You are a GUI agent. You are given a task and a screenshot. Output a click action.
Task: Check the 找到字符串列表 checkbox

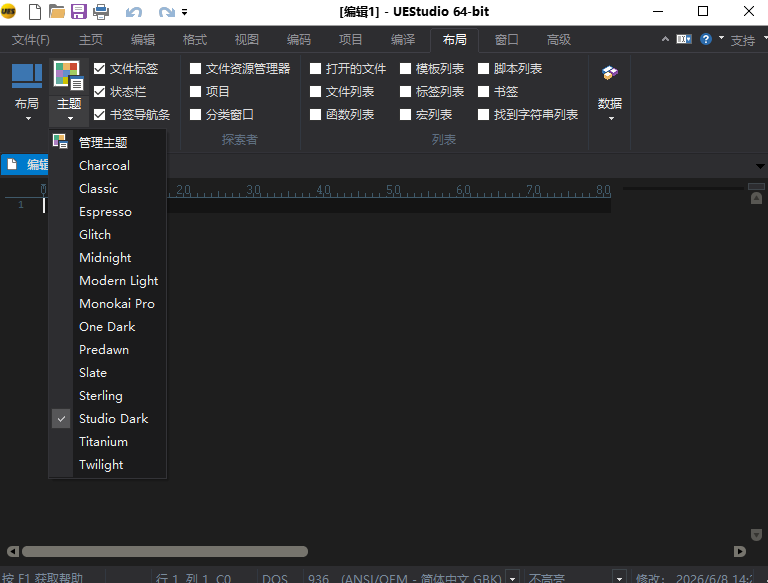coord(483,115)
